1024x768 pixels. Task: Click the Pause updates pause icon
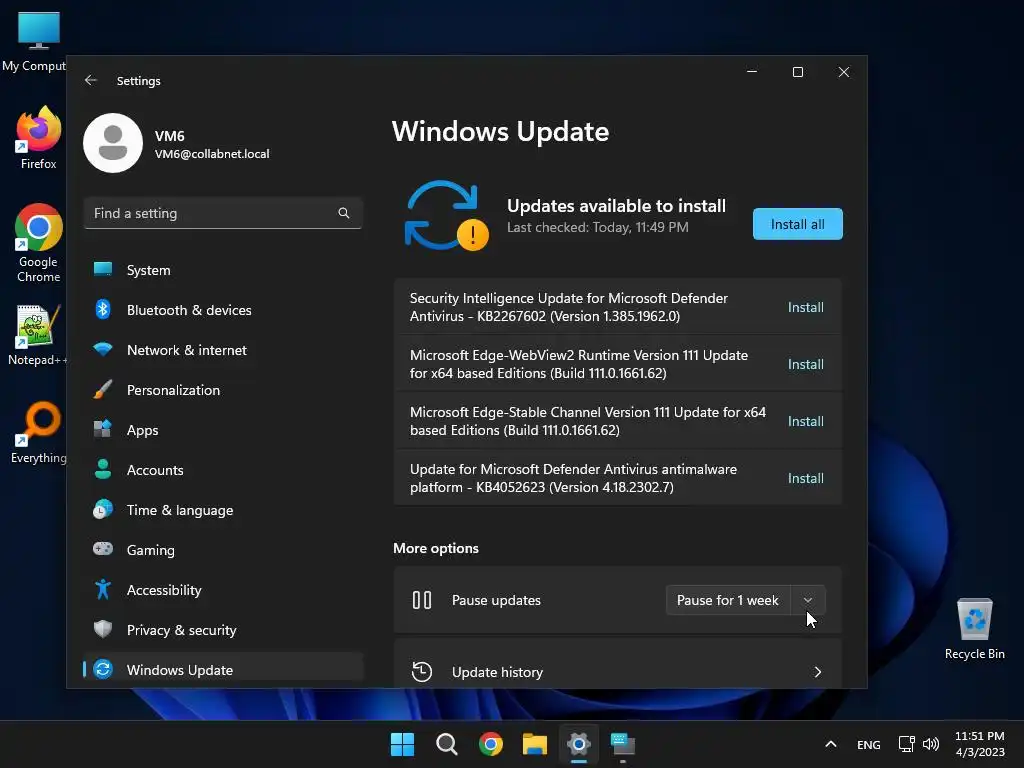click(x=422, y=600)
